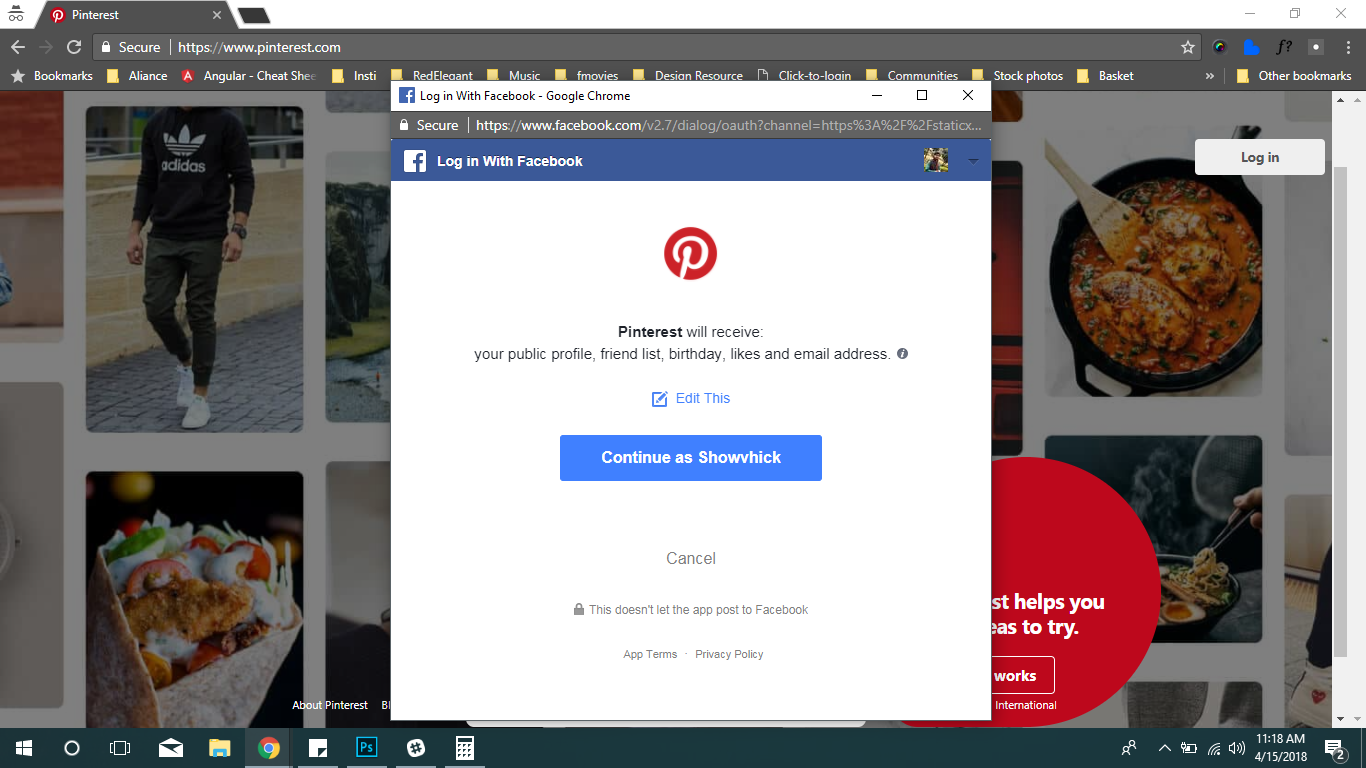This screenshot has width=1366, height=768.
Task: Click the wrap sandwich pin thumbnail
Action: coord(194,599)
